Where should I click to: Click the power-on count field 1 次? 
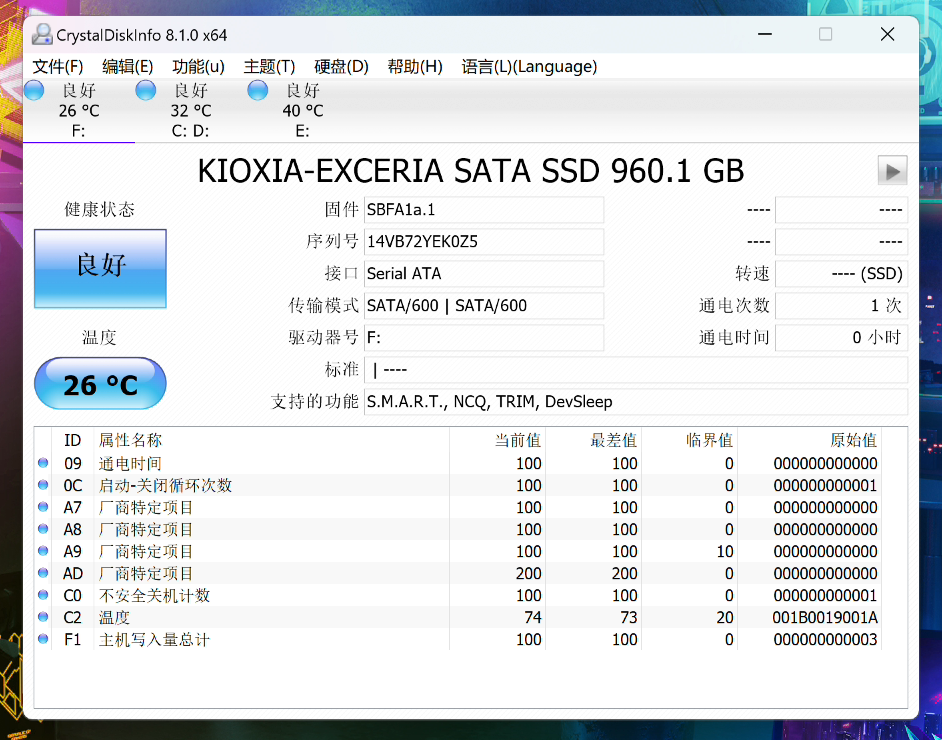pyautogui.click(x=841, y=306)
